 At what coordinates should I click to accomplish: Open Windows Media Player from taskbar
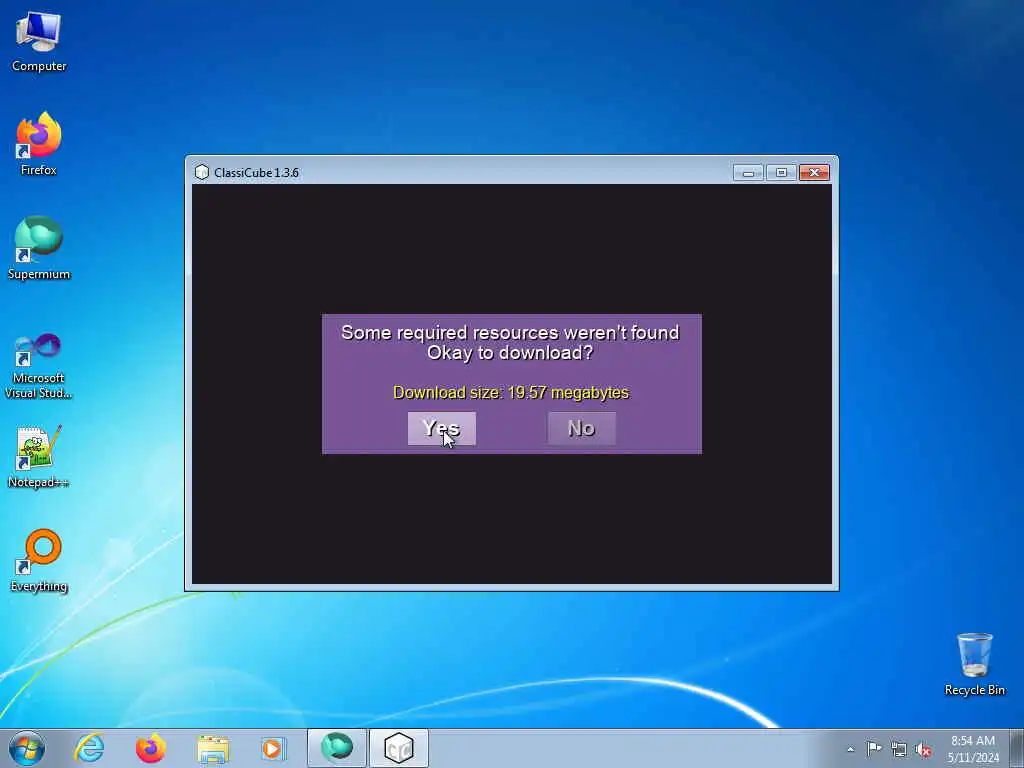(x=274, y=748)
